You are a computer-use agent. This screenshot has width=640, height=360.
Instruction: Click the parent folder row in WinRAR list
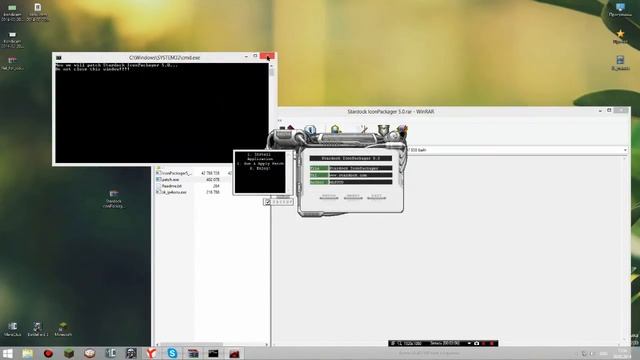[x=159, y=167]
